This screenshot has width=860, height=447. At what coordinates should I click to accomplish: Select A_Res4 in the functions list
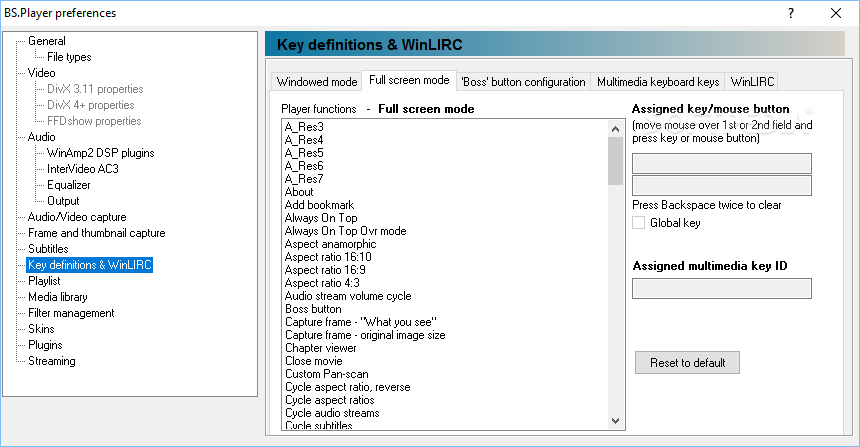click(304, 140)
